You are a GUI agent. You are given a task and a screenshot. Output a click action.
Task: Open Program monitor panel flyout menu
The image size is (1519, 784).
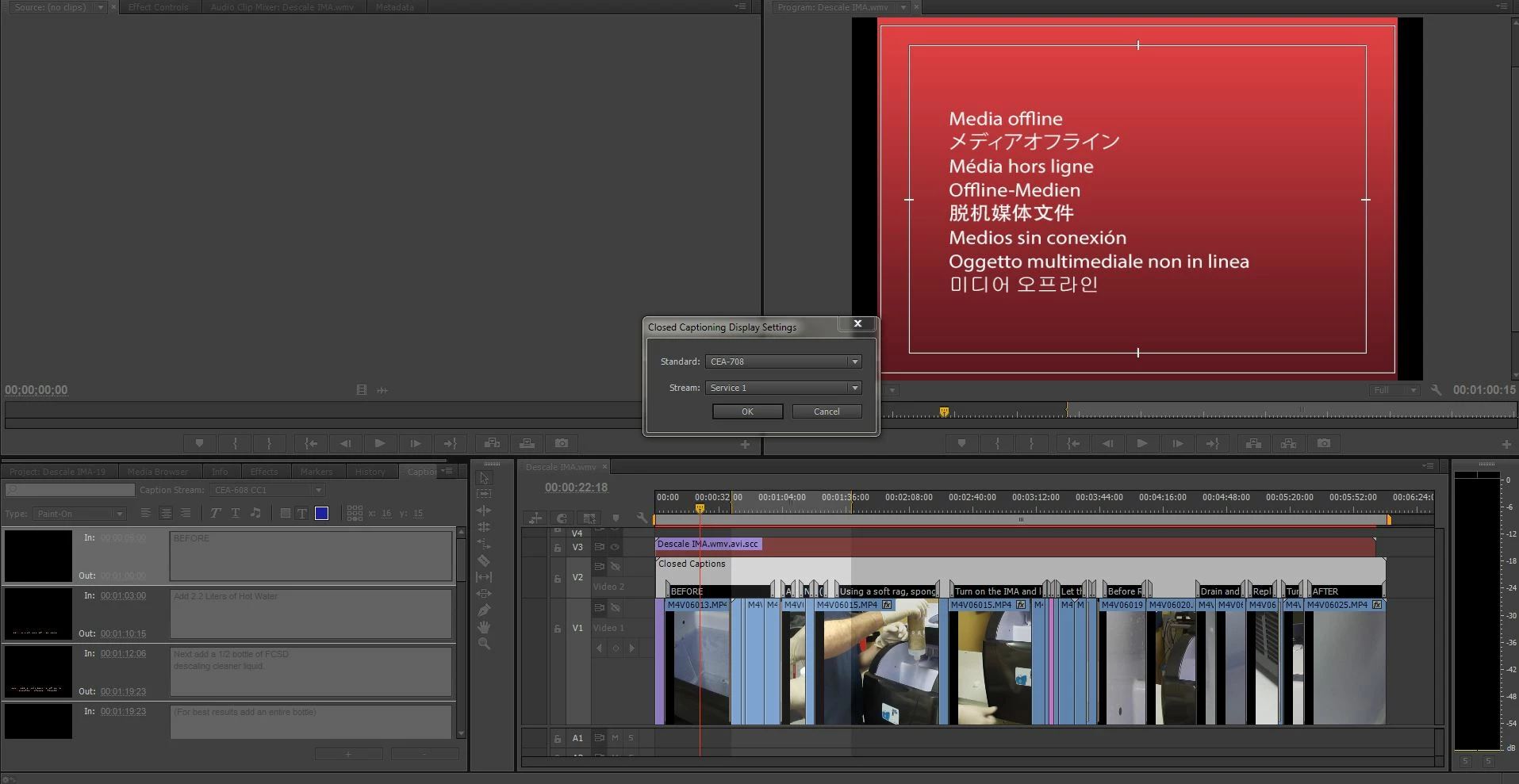click(1502, 6)
